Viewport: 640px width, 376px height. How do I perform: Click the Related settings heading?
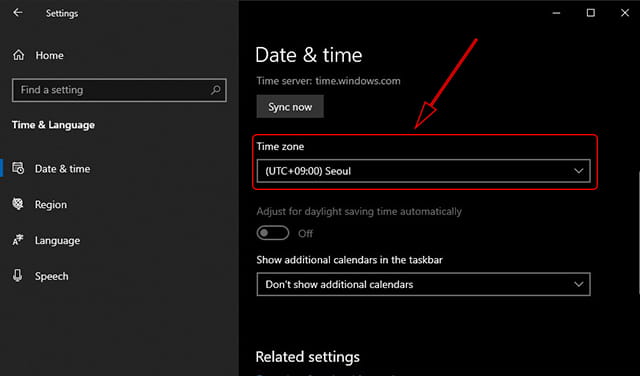308,357
